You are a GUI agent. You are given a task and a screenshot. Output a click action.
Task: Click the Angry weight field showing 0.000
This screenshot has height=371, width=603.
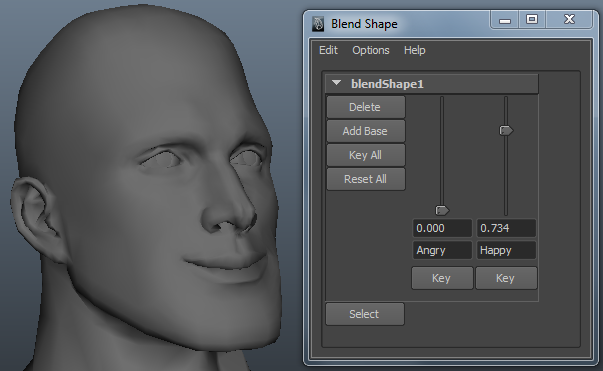[x=442, y=228]
